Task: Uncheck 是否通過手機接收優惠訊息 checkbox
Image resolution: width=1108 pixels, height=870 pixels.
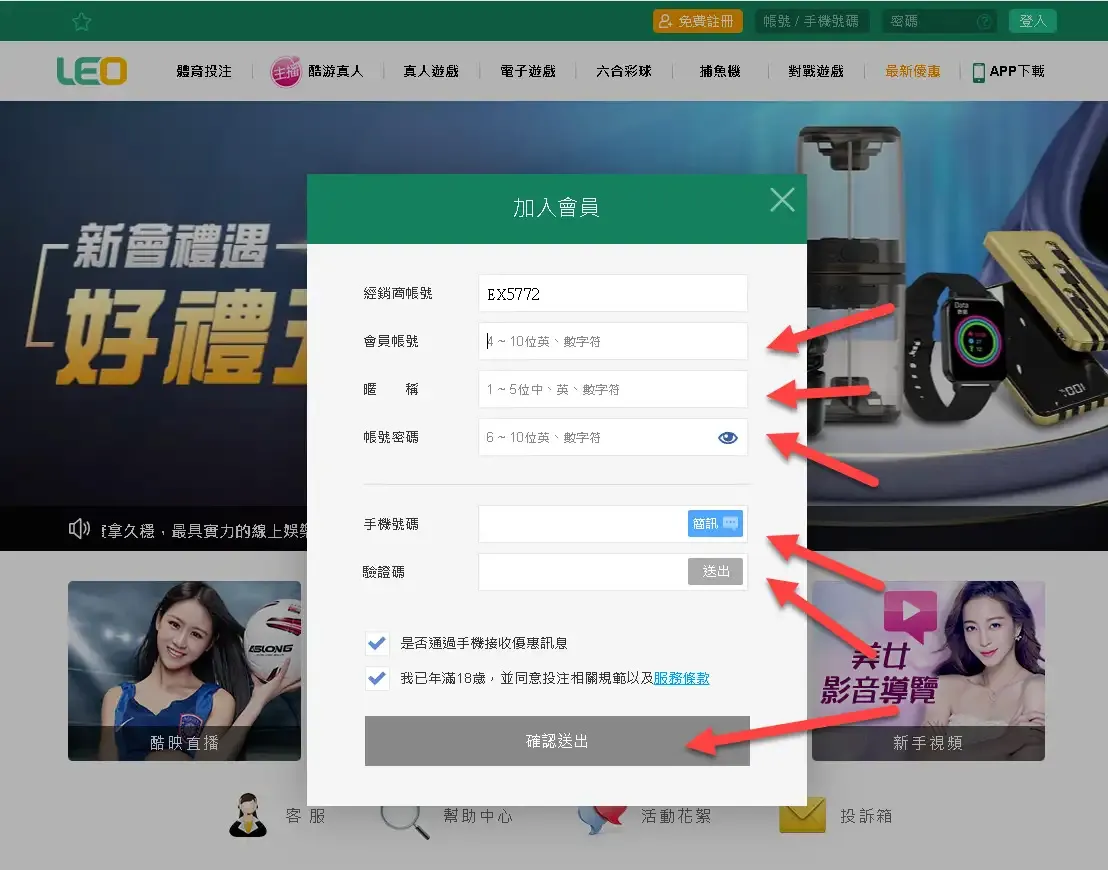Action: point(377,643)
